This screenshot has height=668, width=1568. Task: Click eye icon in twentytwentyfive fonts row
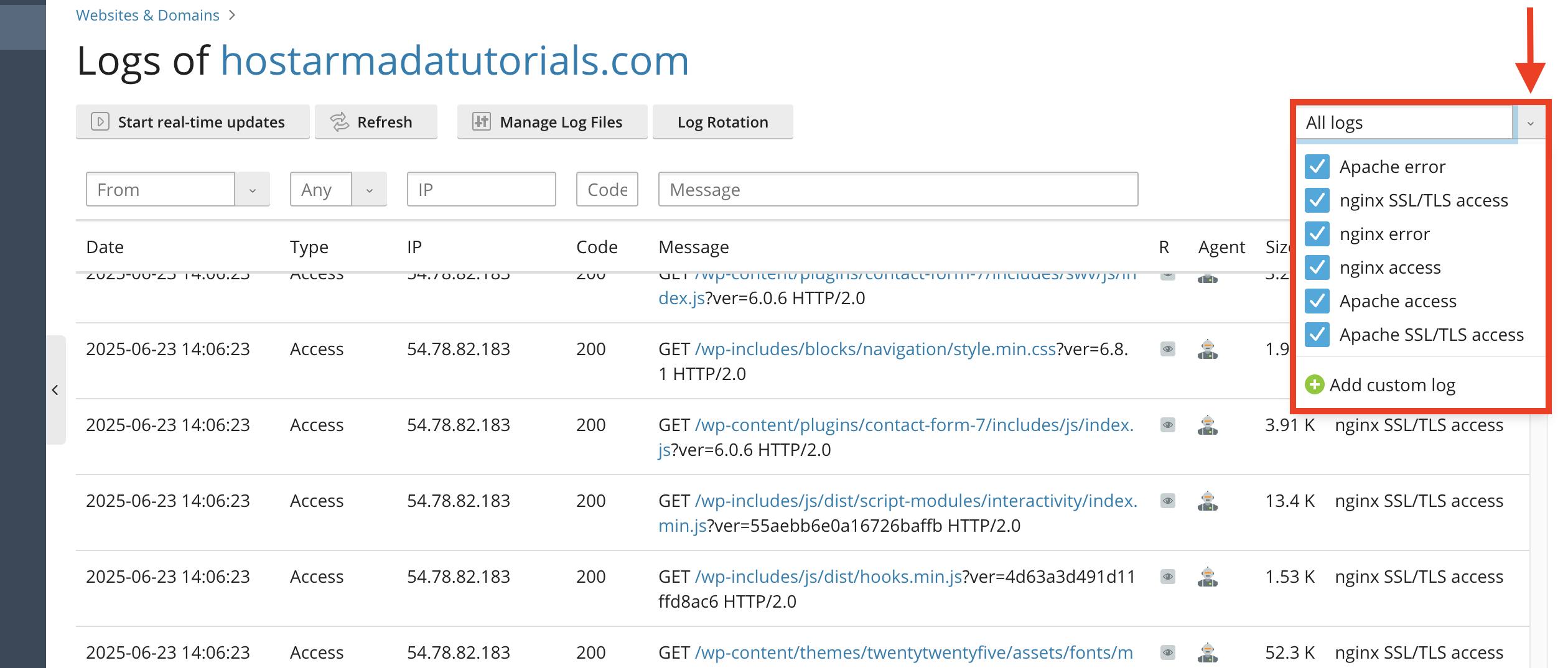point(1168,652)
